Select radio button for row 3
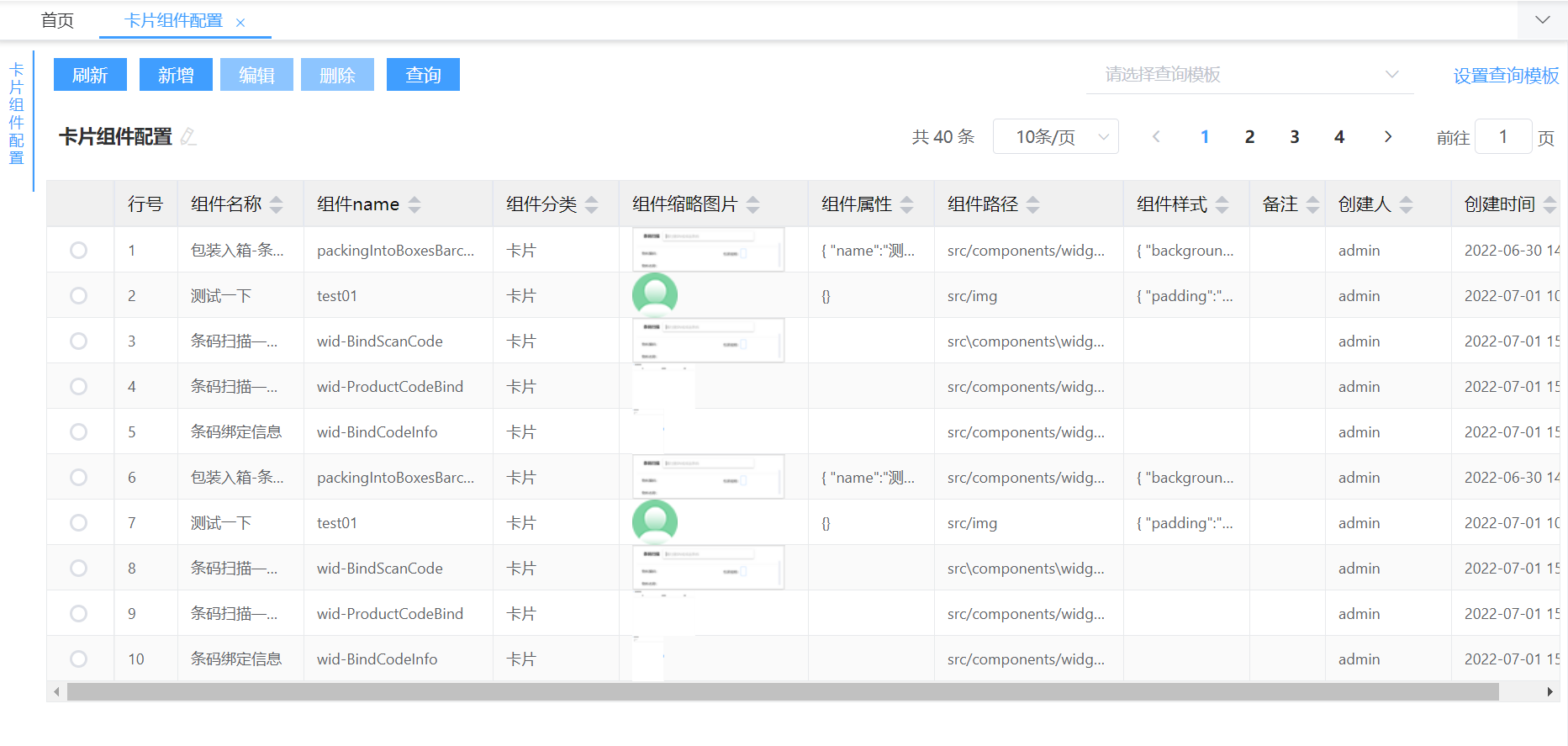The height and width of the screenshot is (746, 1568). click(78, 341)
